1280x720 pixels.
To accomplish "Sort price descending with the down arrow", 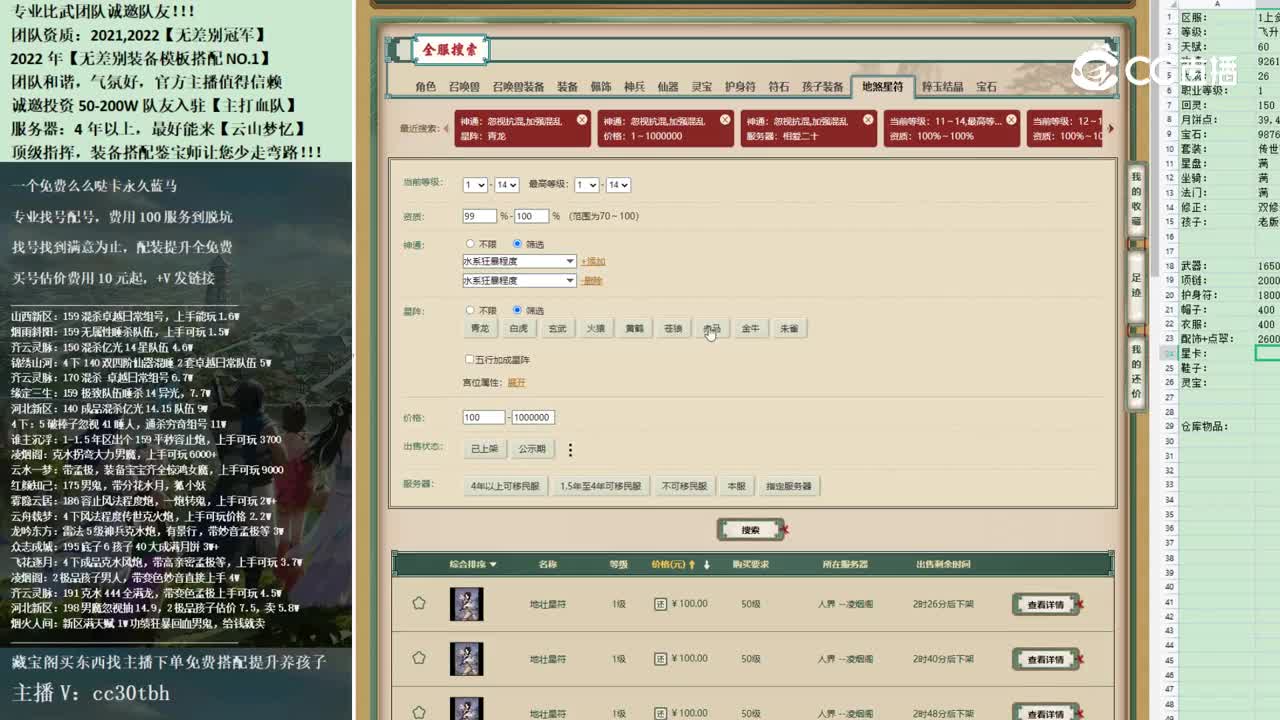I will (x=705, y=563).
